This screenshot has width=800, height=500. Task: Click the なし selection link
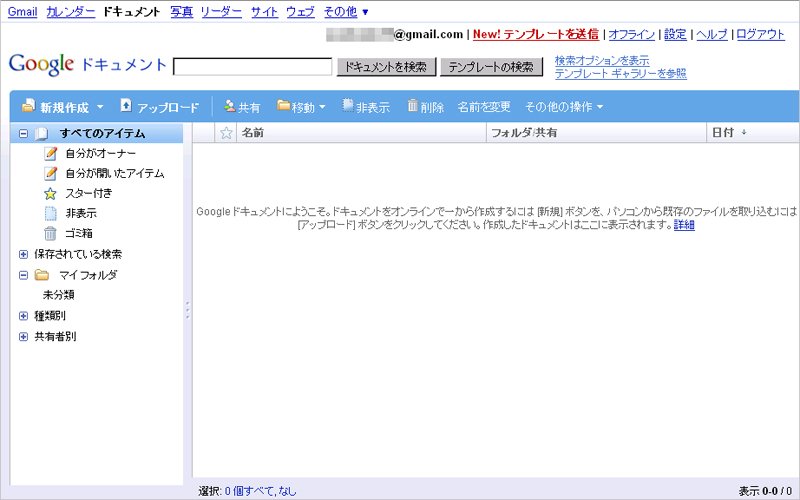[x=287, y=491]
